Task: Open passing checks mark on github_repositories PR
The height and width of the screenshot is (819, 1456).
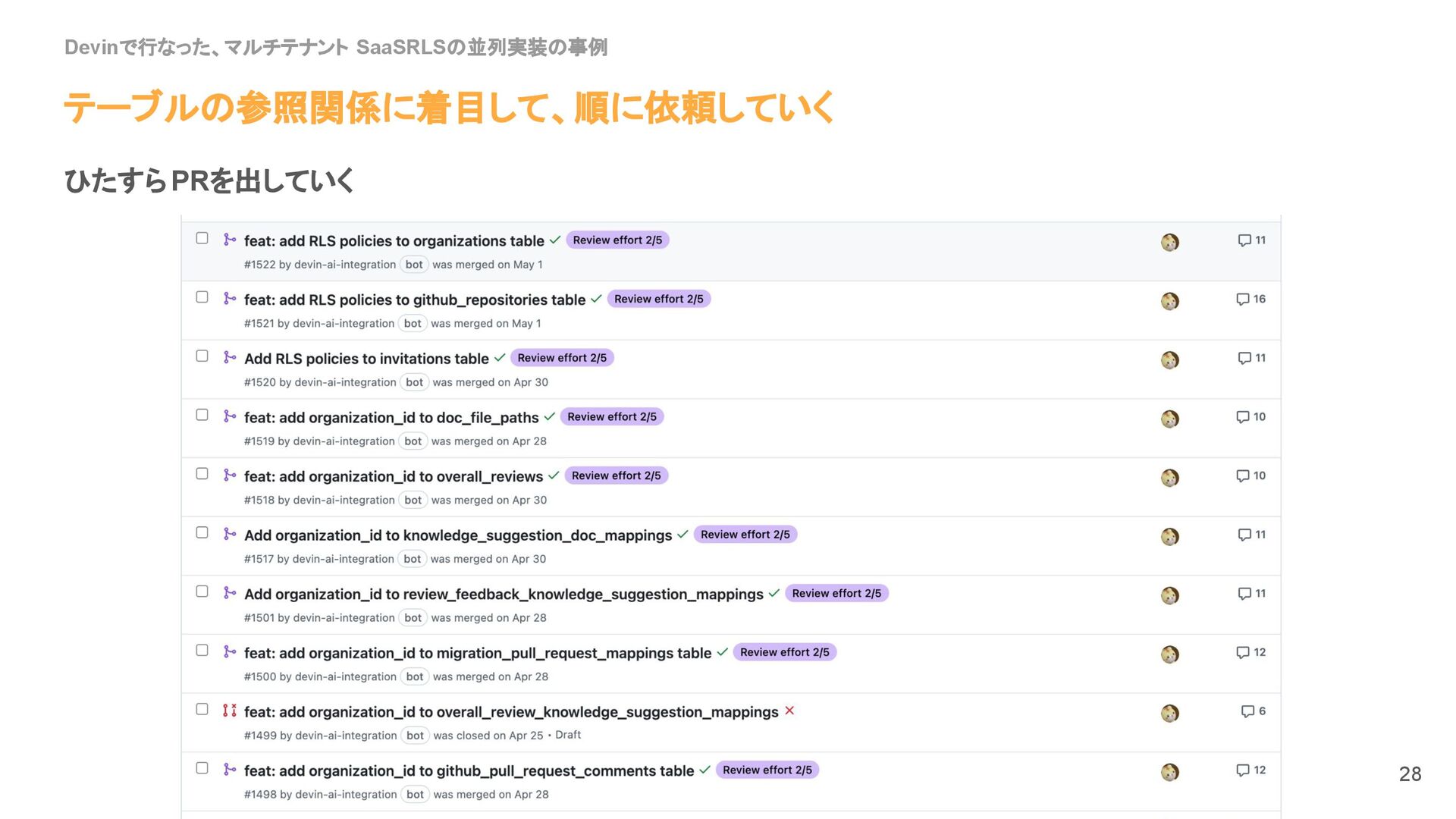Action: coord(596,299)
